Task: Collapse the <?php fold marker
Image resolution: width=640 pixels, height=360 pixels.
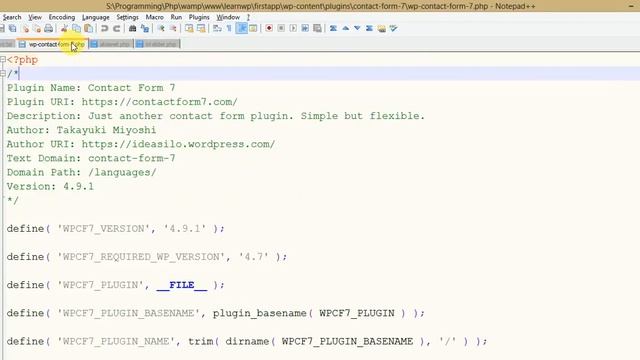Action: click(x=3, y=60)
